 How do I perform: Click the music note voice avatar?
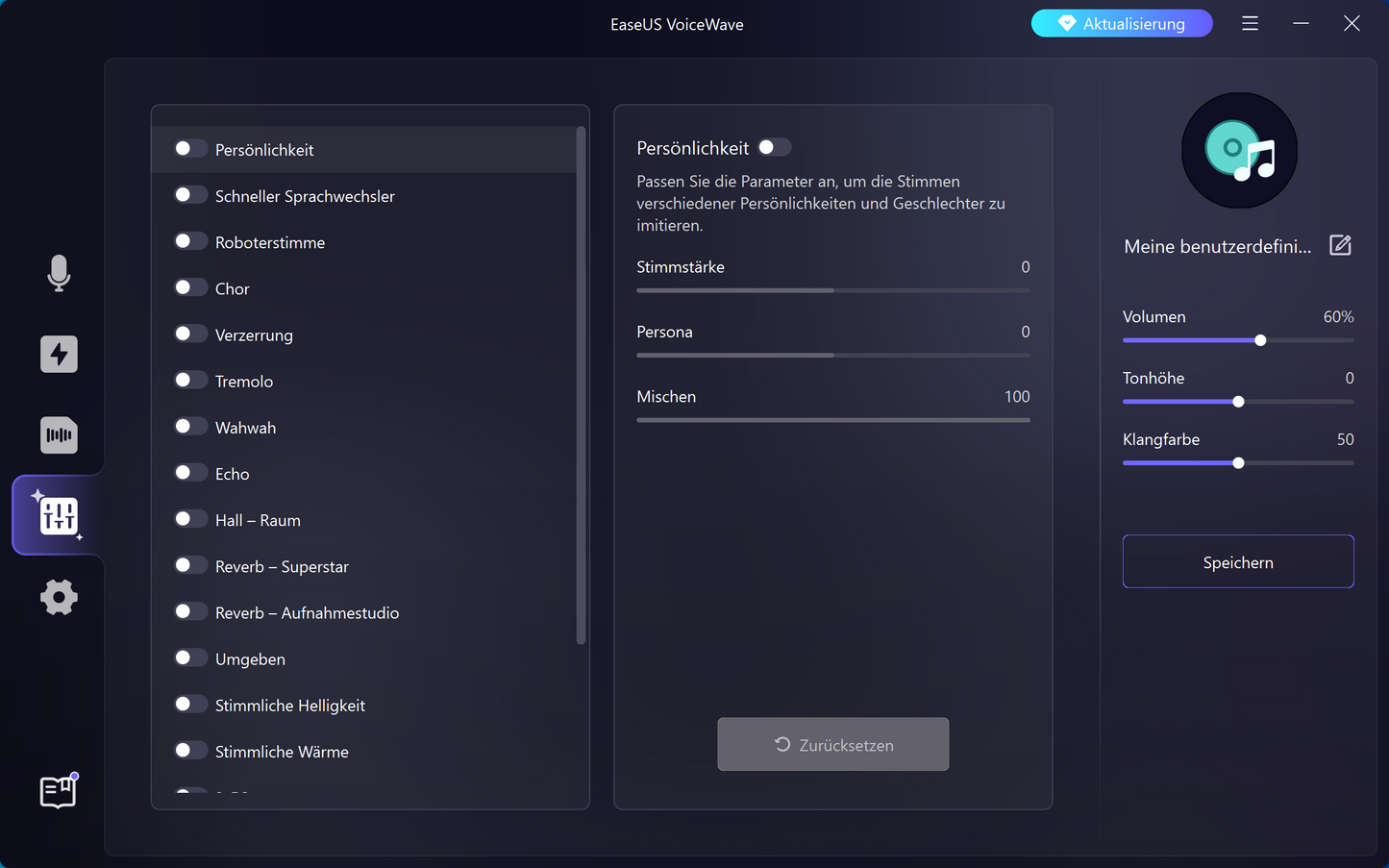(x=1239, y=151)
